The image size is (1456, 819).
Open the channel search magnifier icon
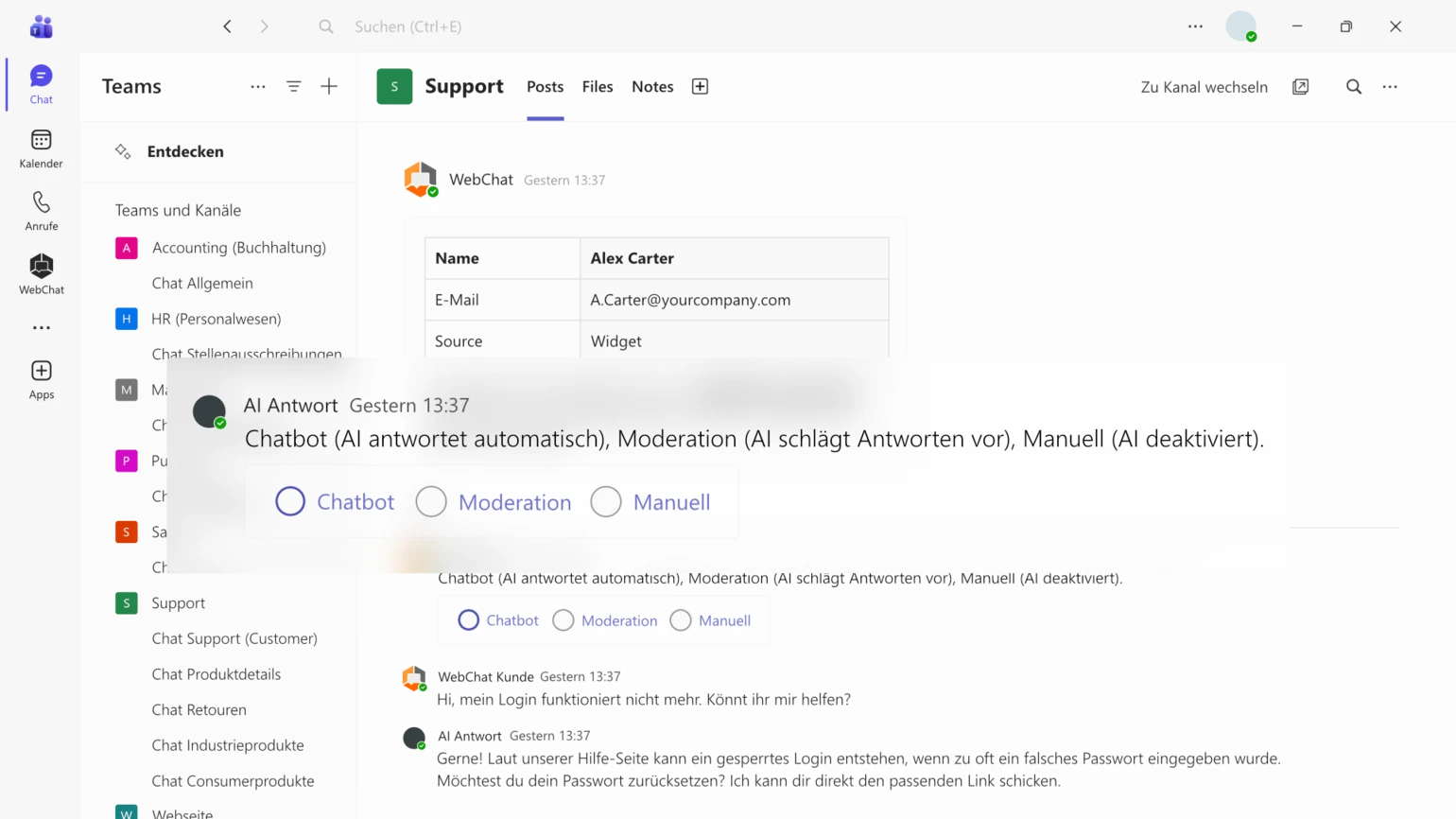point(1353,86)
